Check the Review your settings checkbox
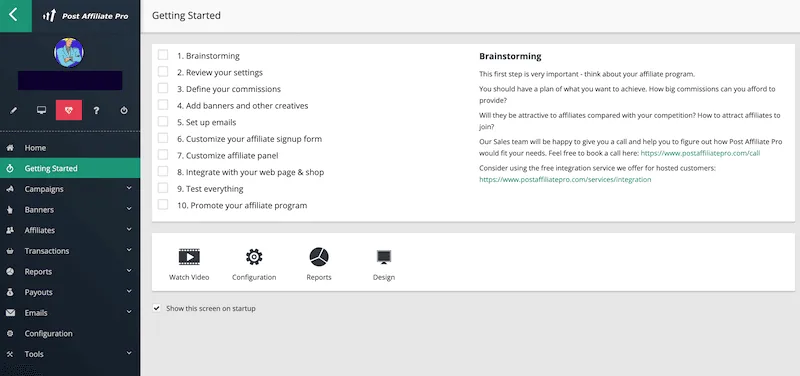Screen dimensions: 800x376 [x=163, y=72]
